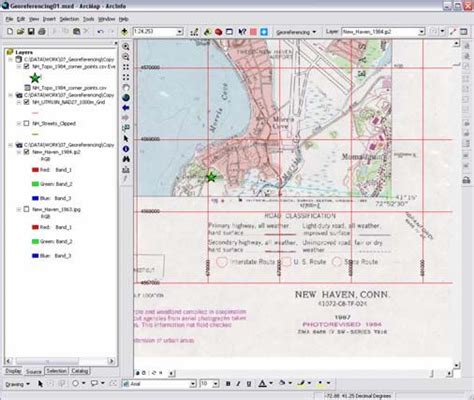Collapse the New_Haven_1984.jp2 layer tree

click(x=19, y=152)
